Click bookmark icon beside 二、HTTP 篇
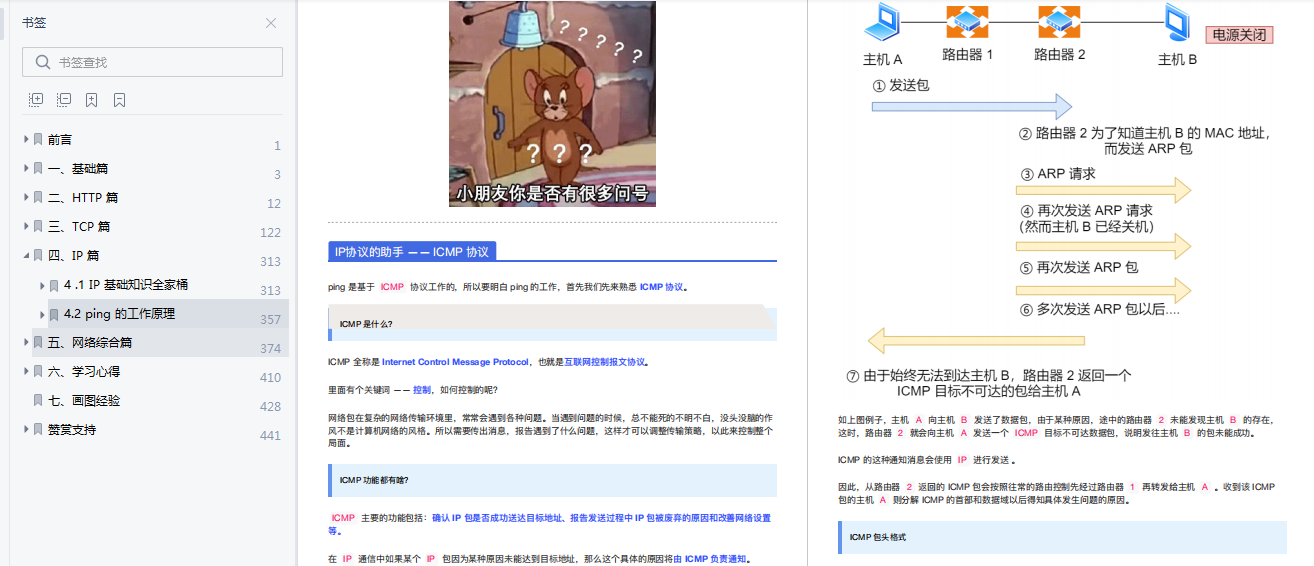The height and width of the screenshot is (566, 1314). pyautogui.click(x=38, y=197)
